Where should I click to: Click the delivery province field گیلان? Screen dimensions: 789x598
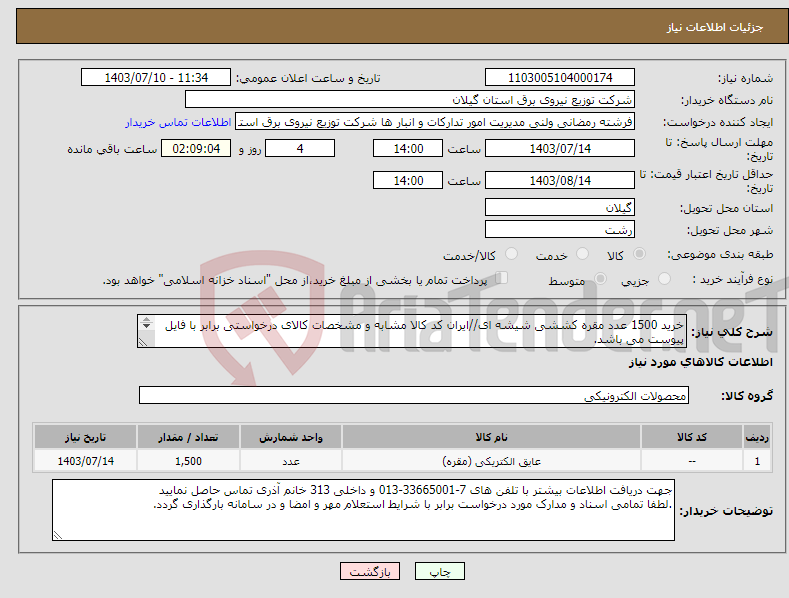pos(560,207)
